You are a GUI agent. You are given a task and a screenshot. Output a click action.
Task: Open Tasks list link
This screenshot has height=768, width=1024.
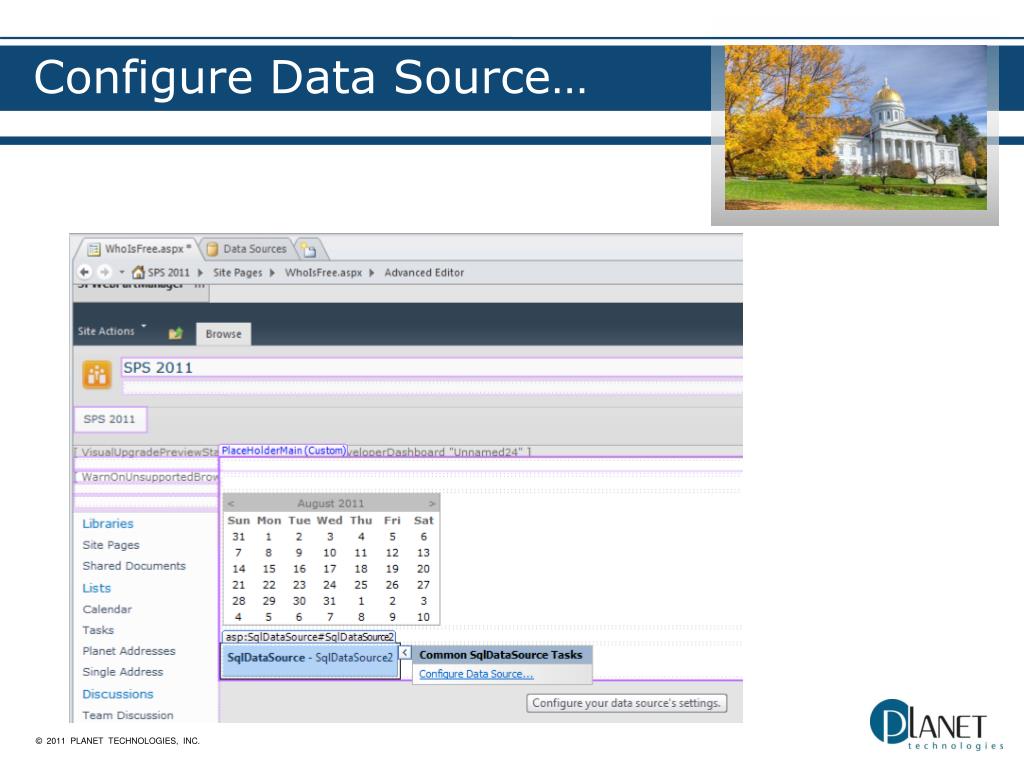click(x=98, y=630)
